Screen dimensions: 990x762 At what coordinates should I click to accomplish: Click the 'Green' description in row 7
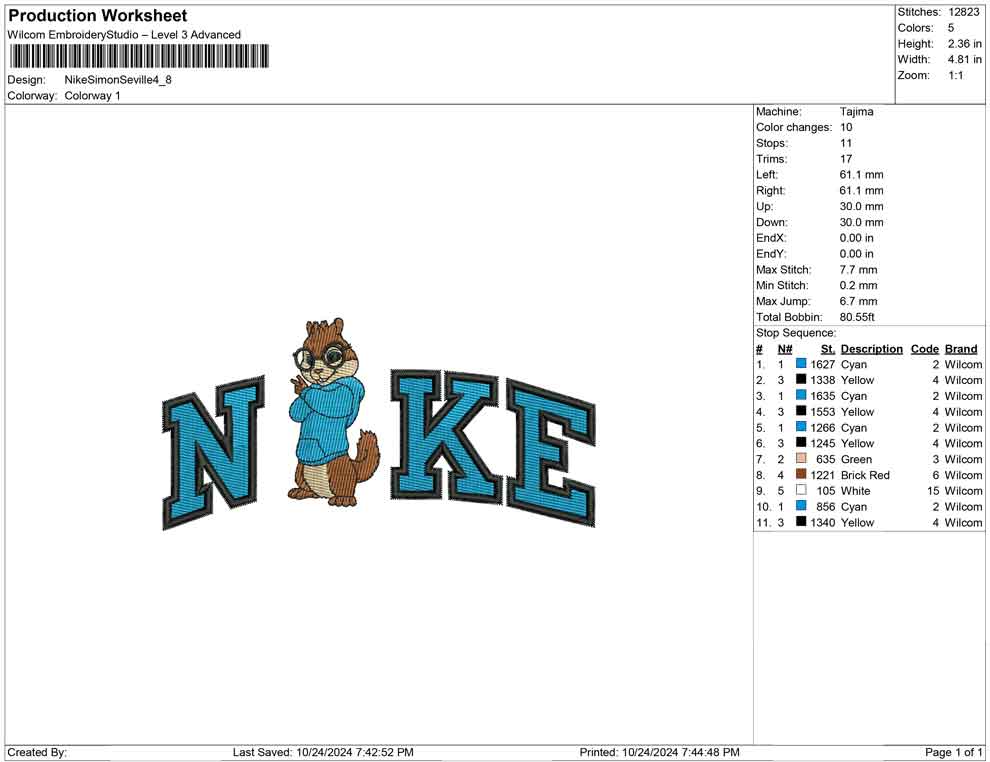[856, 459]
